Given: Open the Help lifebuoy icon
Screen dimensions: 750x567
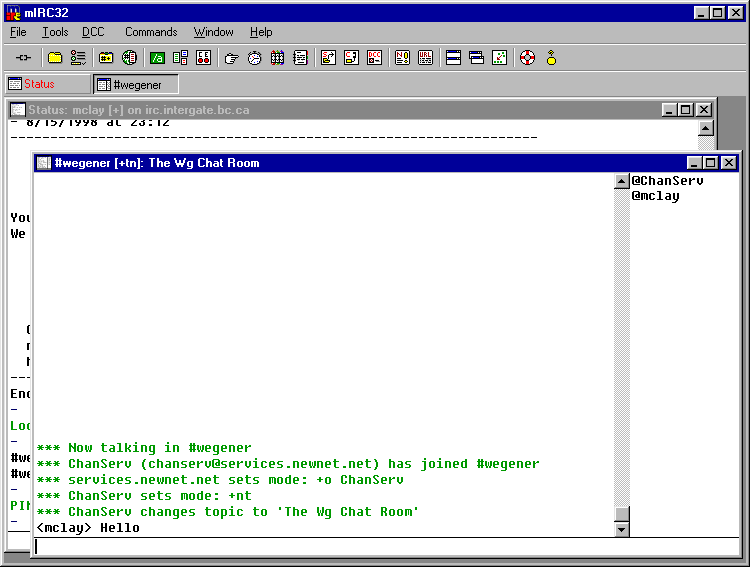Looking at the screenshot, I should click(528, 58).
